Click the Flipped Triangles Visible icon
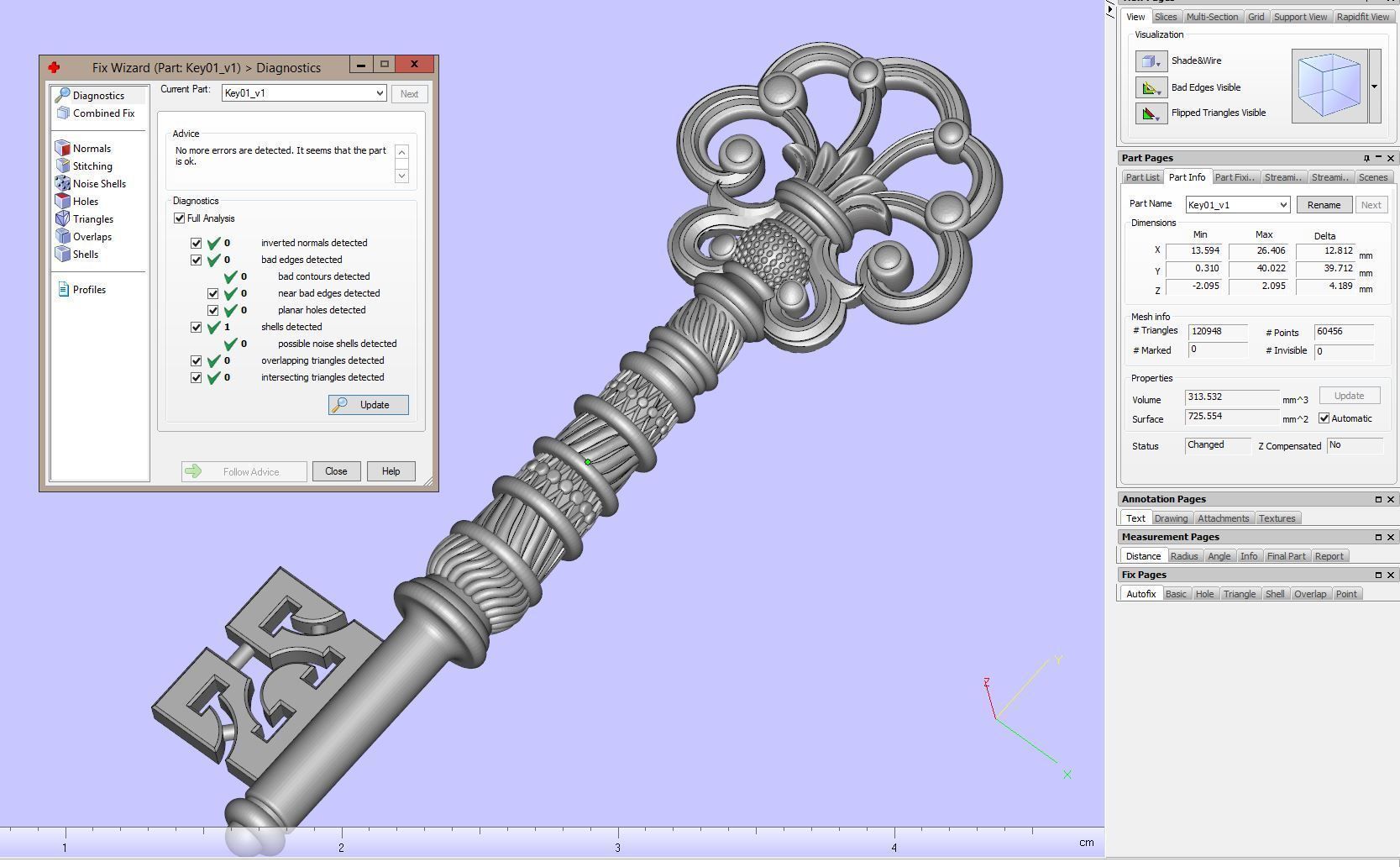 point(1151,113)
